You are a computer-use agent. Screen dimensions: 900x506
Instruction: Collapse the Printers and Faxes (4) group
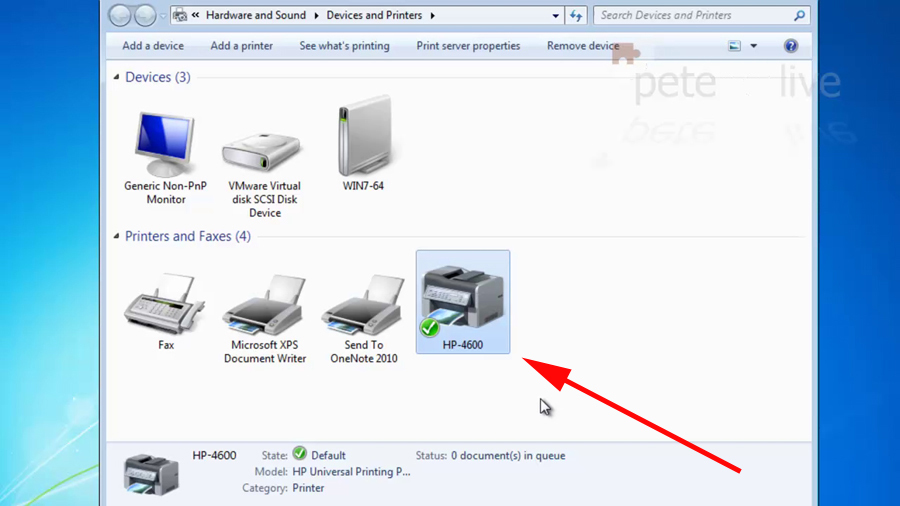coord(117,236)
